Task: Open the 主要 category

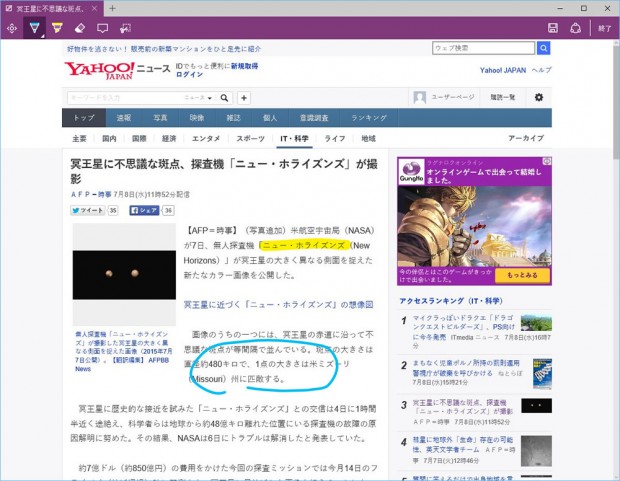Action: coord(79,138)
